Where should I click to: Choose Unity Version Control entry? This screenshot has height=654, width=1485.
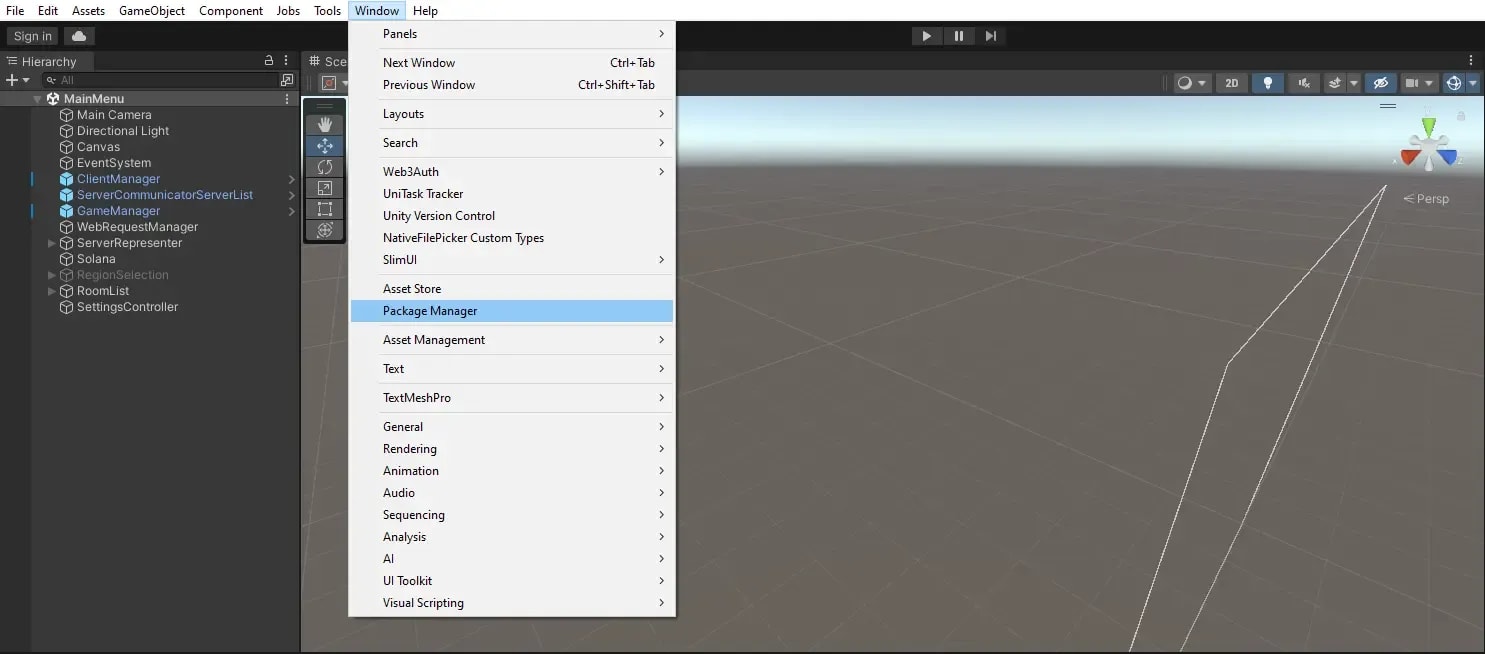pos(512,216)
